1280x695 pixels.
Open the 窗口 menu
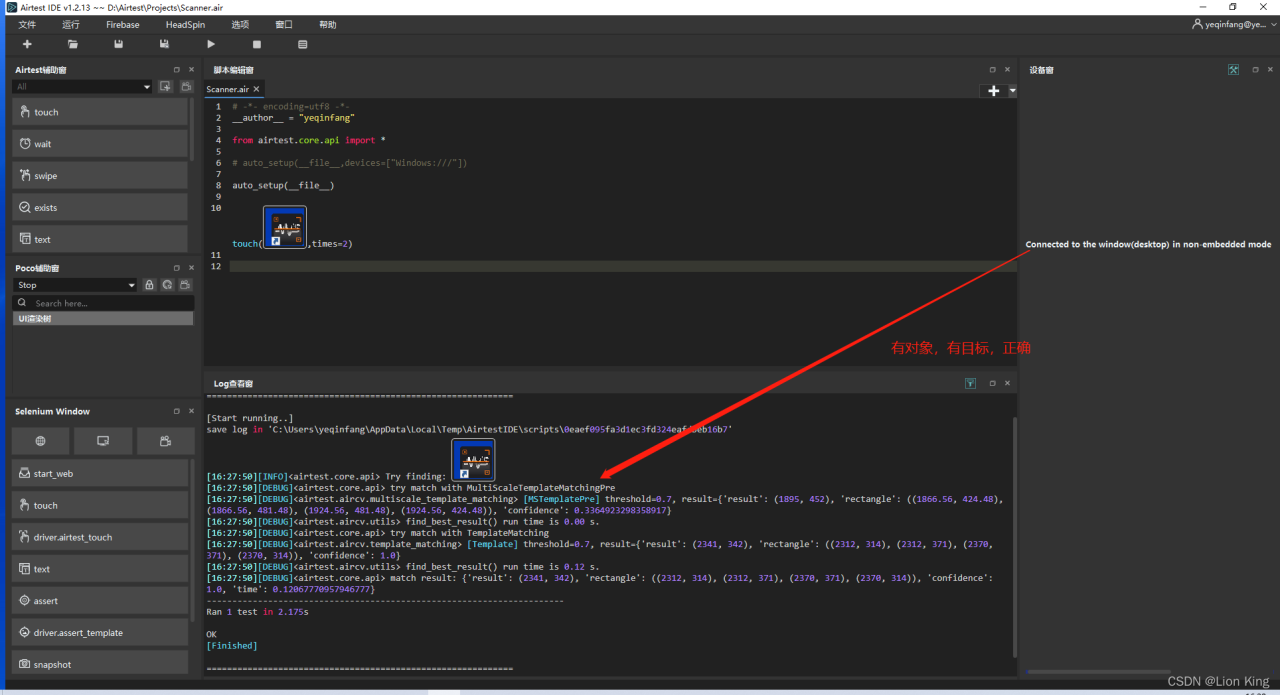[x=284, y=24]
